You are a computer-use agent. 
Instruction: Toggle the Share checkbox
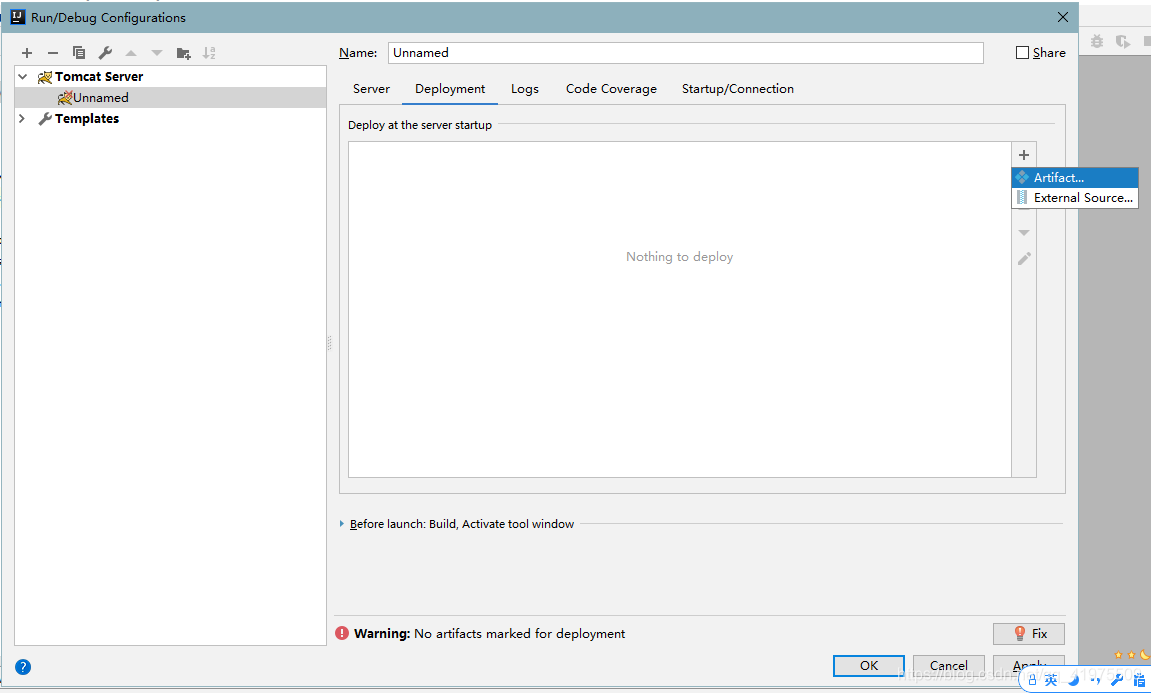pos(1022,53)
